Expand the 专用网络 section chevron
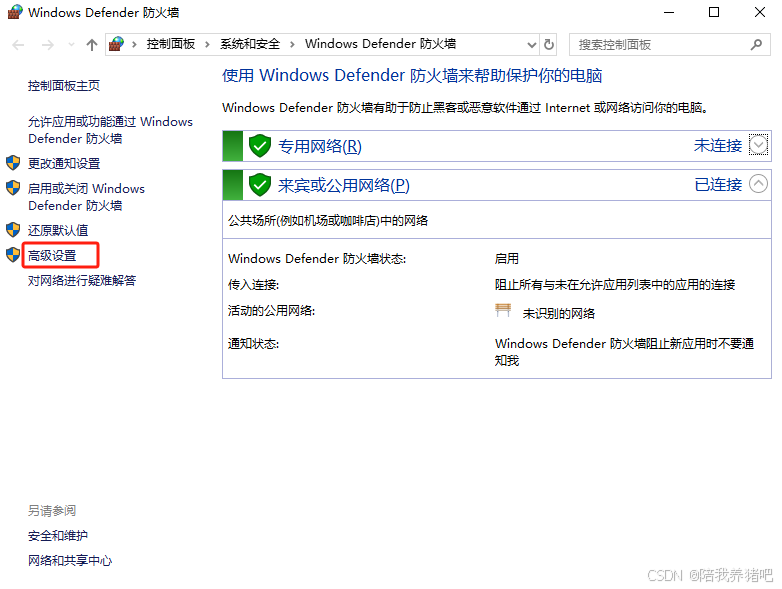Viewport: 782px width, 589px height. (759, 145)
